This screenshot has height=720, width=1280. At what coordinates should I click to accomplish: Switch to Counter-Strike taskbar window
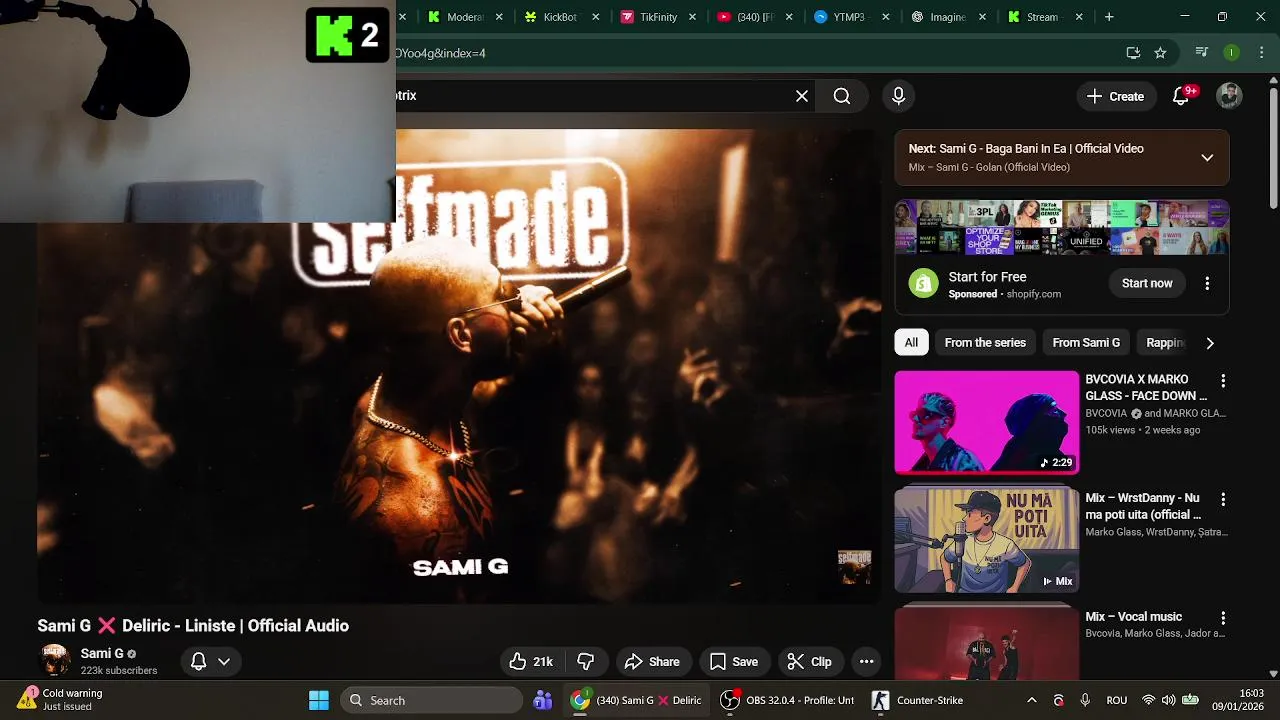point(918,700)
